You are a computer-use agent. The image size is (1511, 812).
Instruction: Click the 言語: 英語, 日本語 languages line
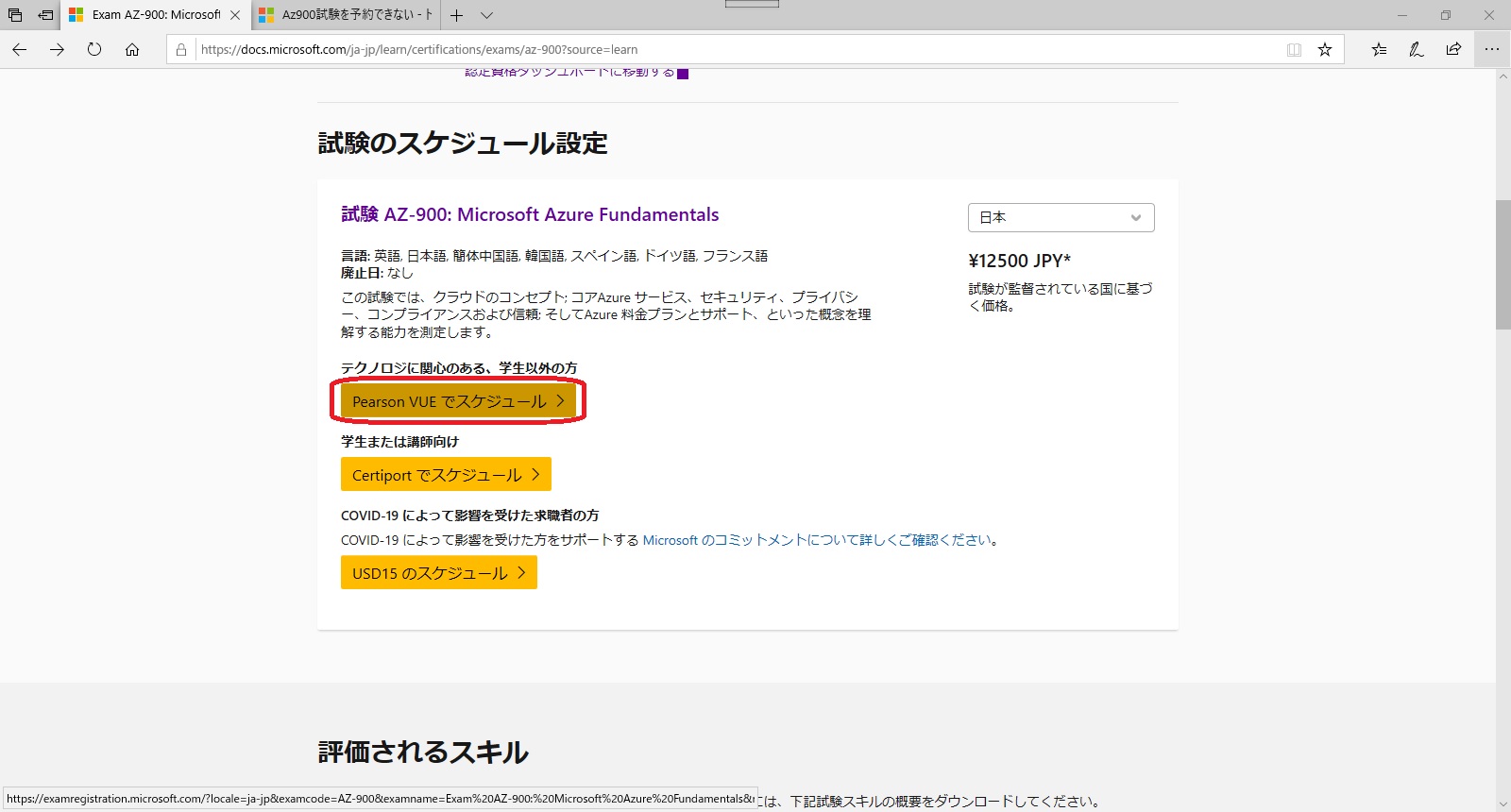pos(554,256)
